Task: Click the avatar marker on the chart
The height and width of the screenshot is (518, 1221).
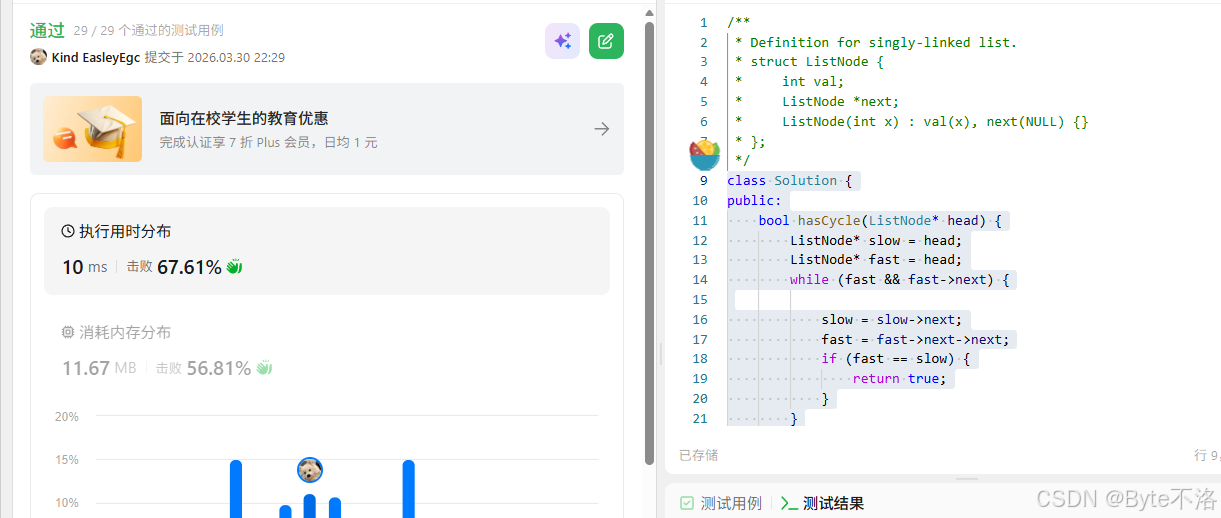Action: pyautogui.click(x=310, y=469)
